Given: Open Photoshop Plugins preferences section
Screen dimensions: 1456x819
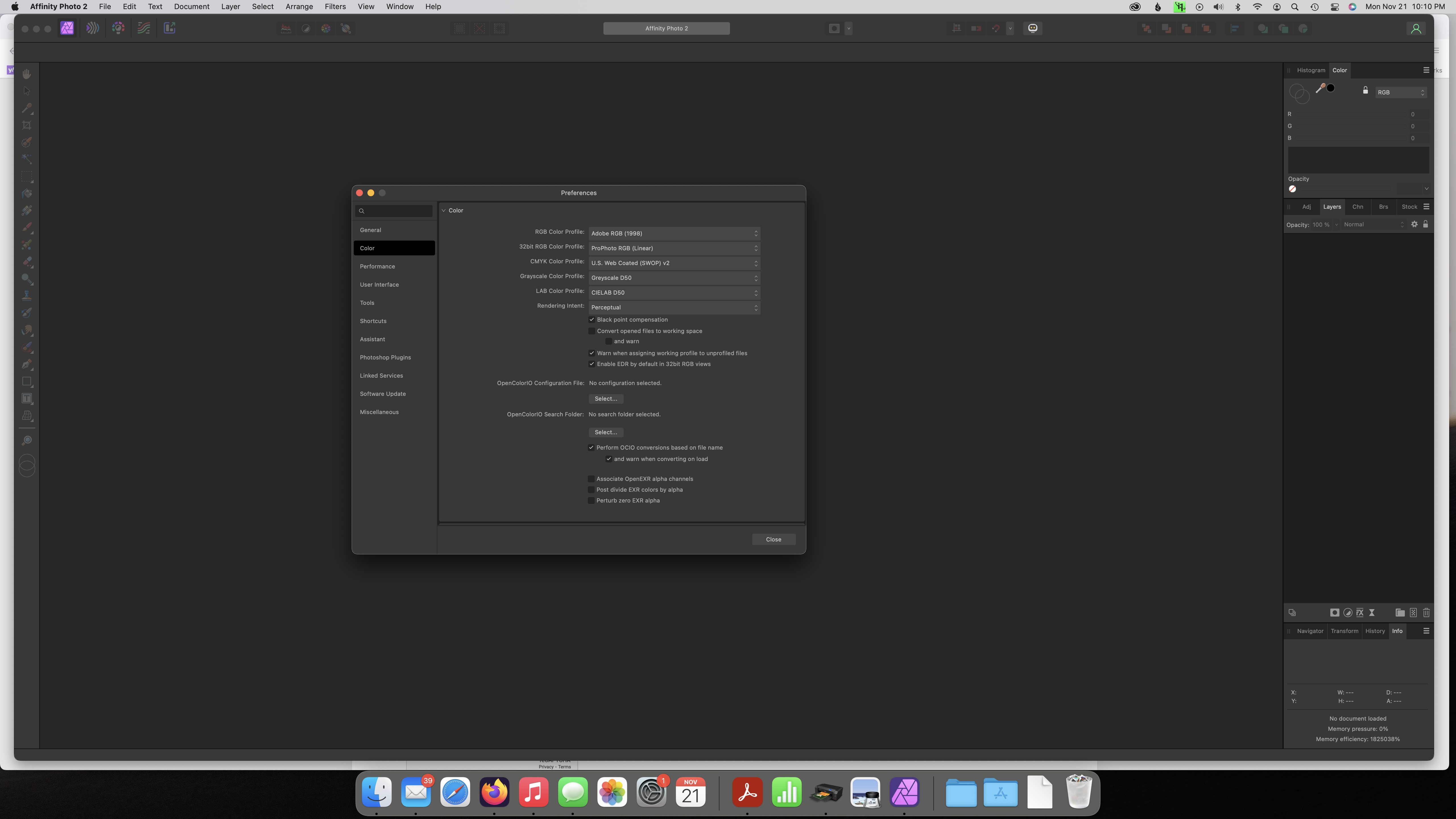Looking at the screenshot, I should click(x=394, y=357).
